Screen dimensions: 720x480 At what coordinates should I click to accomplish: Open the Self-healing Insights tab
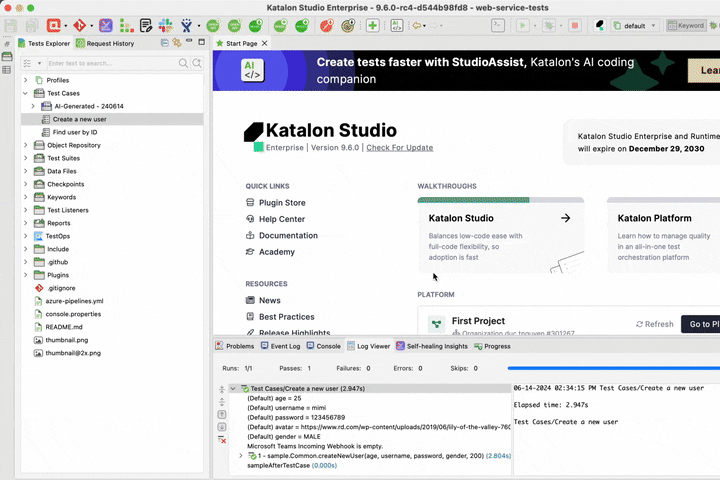432,346
